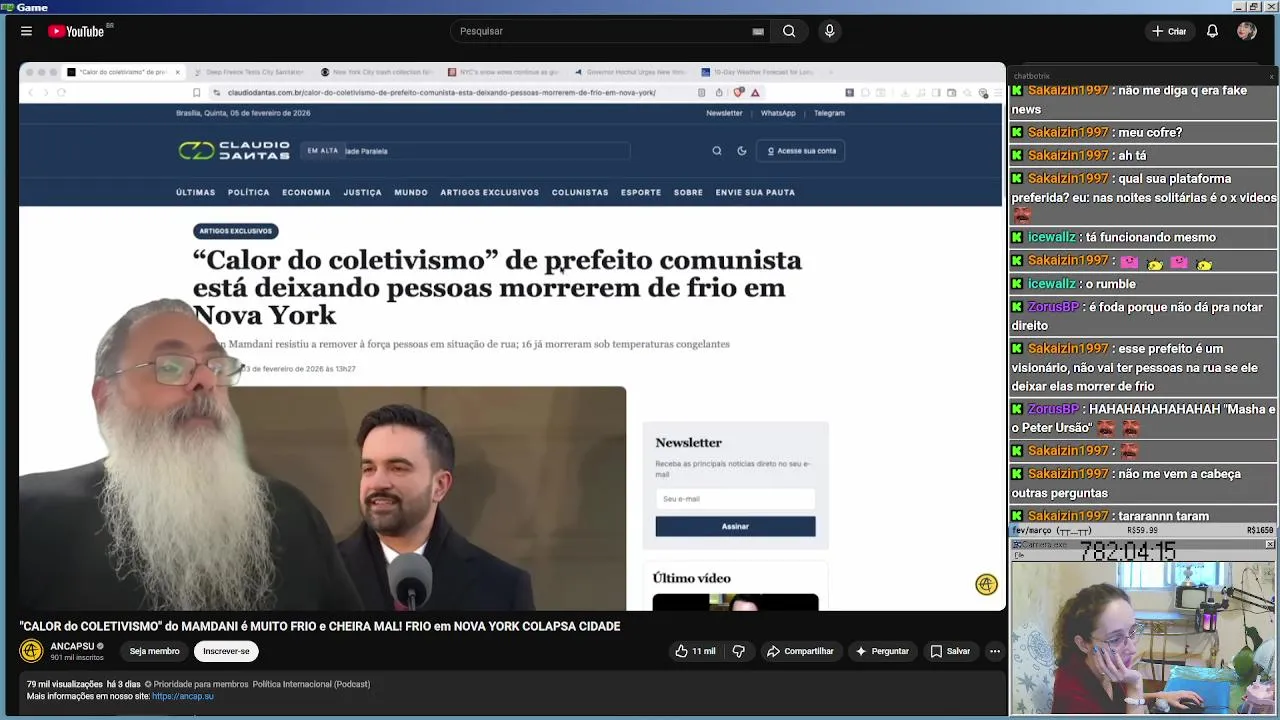Screen dimensions: 1280x720
Task: Click the EM ALTA trending label
Action: (322, 151)
